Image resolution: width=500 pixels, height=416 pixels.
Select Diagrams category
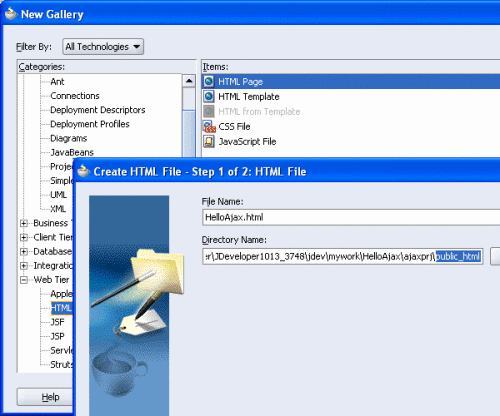point(68,138)
